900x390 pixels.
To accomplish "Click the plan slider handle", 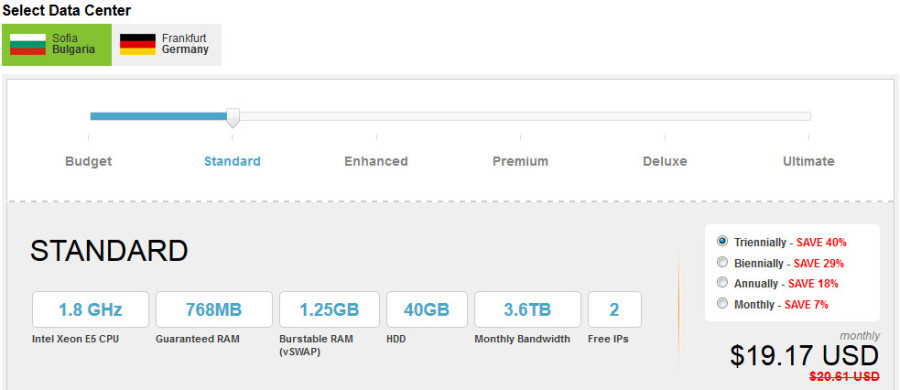I will click(232, 118).
